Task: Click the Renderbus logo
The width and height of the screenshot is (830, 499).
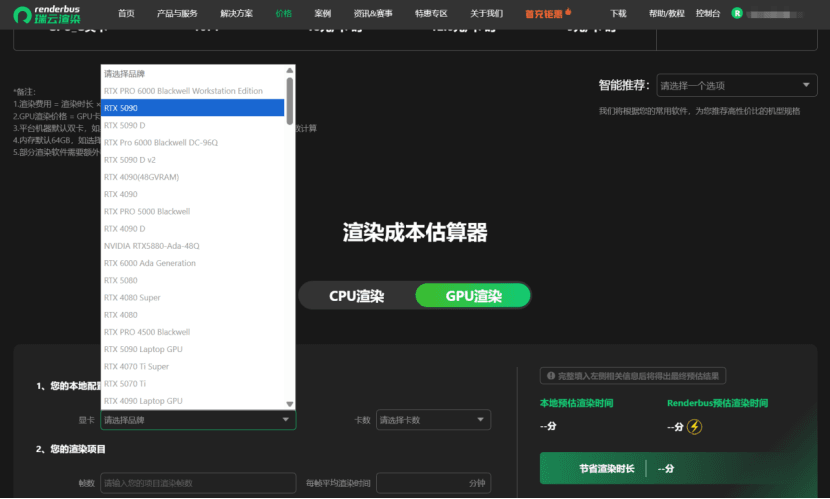Action: [x=47, y=14]
